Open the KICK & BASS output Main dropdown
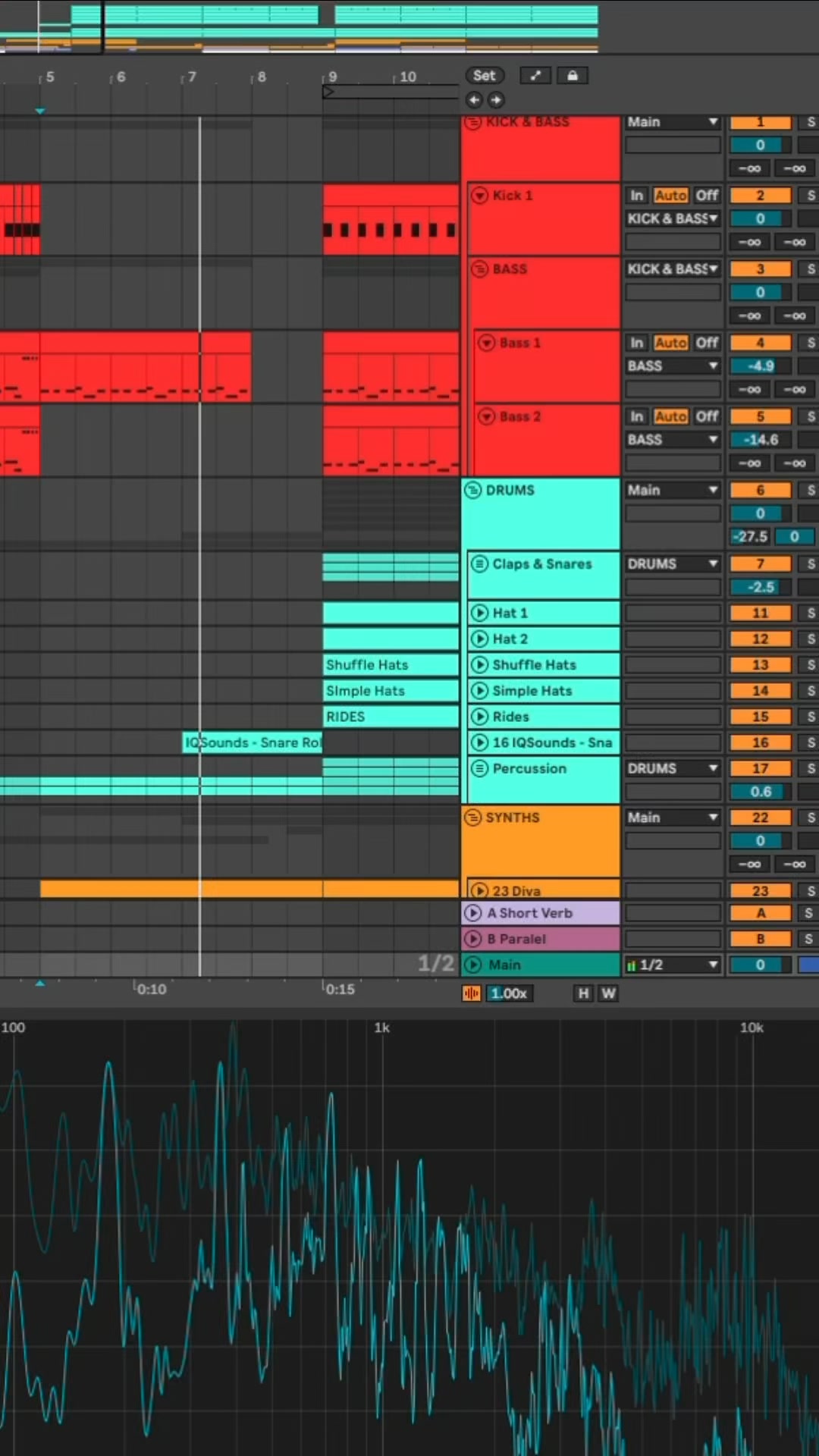Image resolution: width=819 pixels, height=1456 pixels. click(673, 122)
